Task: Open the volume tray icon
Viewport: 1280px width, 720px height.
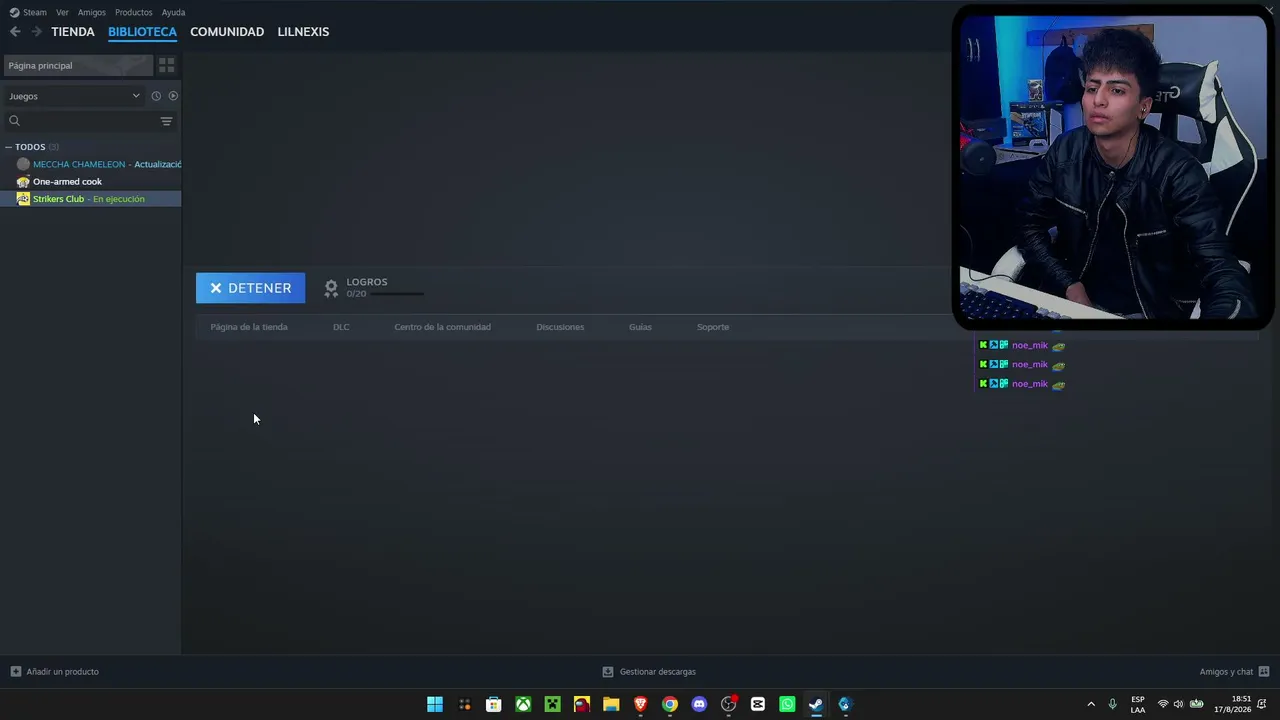Action: coord(1178,704)
